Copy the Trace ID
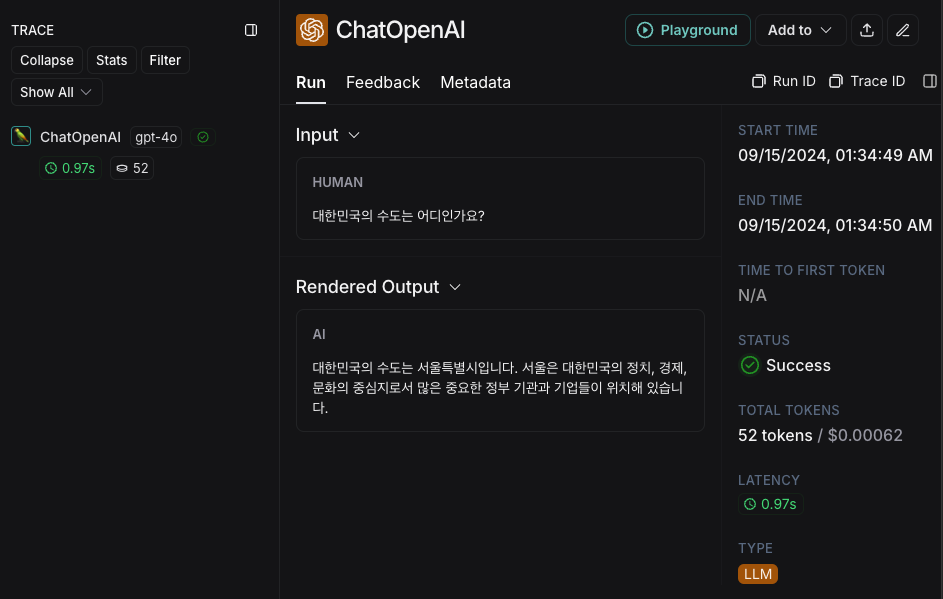This screenshot has height=599, width=943. tap(867, 81)
